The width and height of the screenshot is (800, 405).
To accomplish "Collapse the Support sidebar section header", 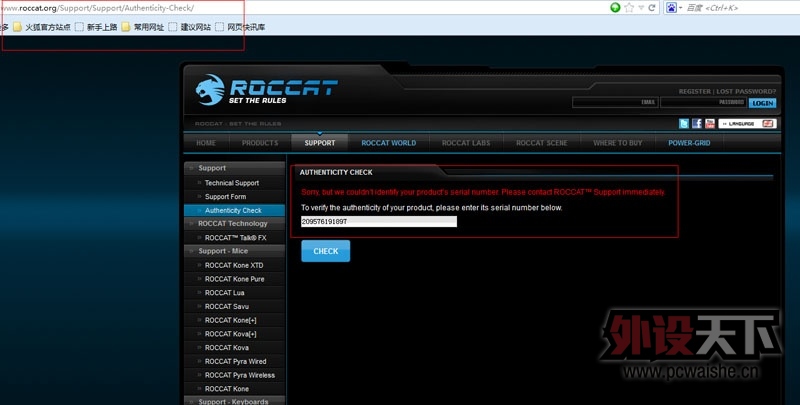I will click(234, 168).
